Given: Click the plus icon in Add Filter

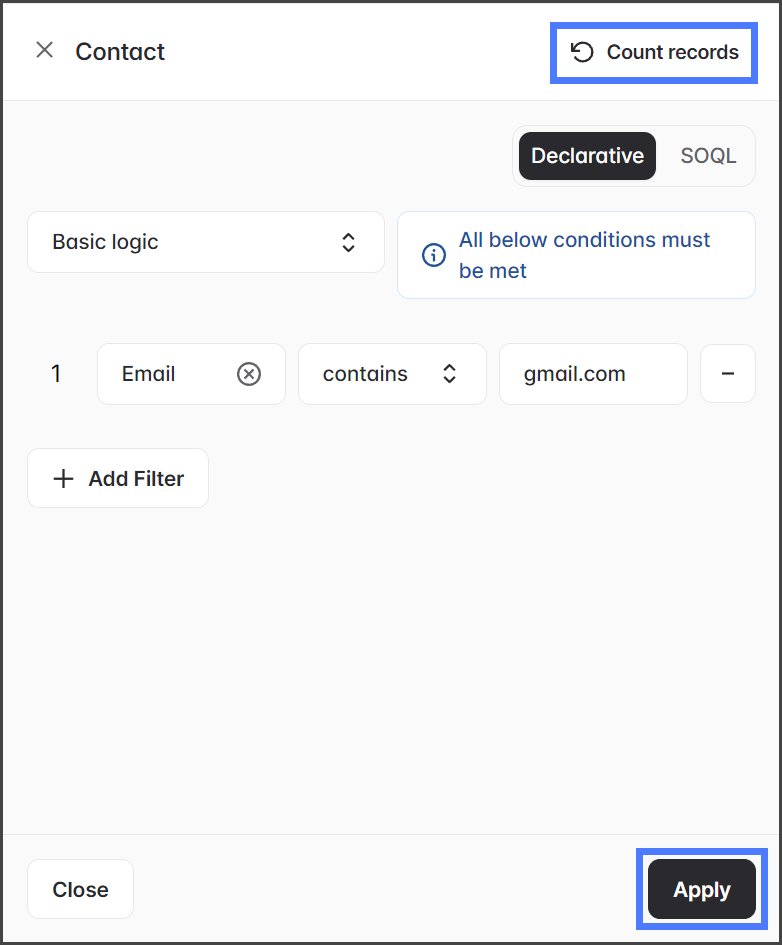Looking at the screenshot, I should (63, 479).
